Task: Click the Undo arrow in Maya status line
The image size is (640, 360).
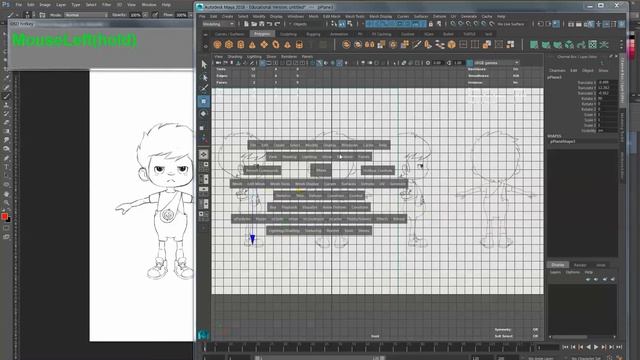Action: pos(269,24)
